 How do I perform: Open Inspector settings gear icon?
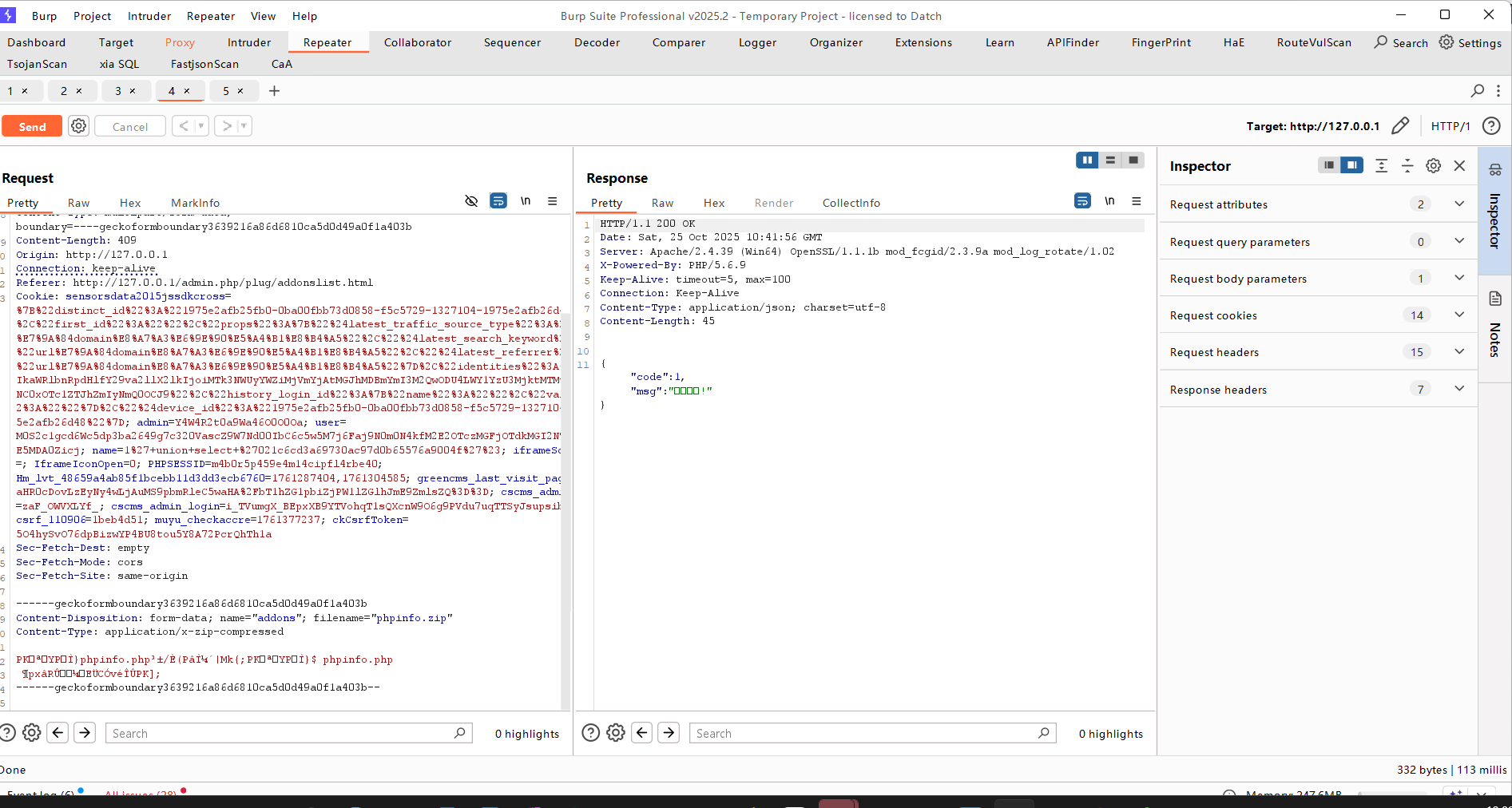point(1434,166)
